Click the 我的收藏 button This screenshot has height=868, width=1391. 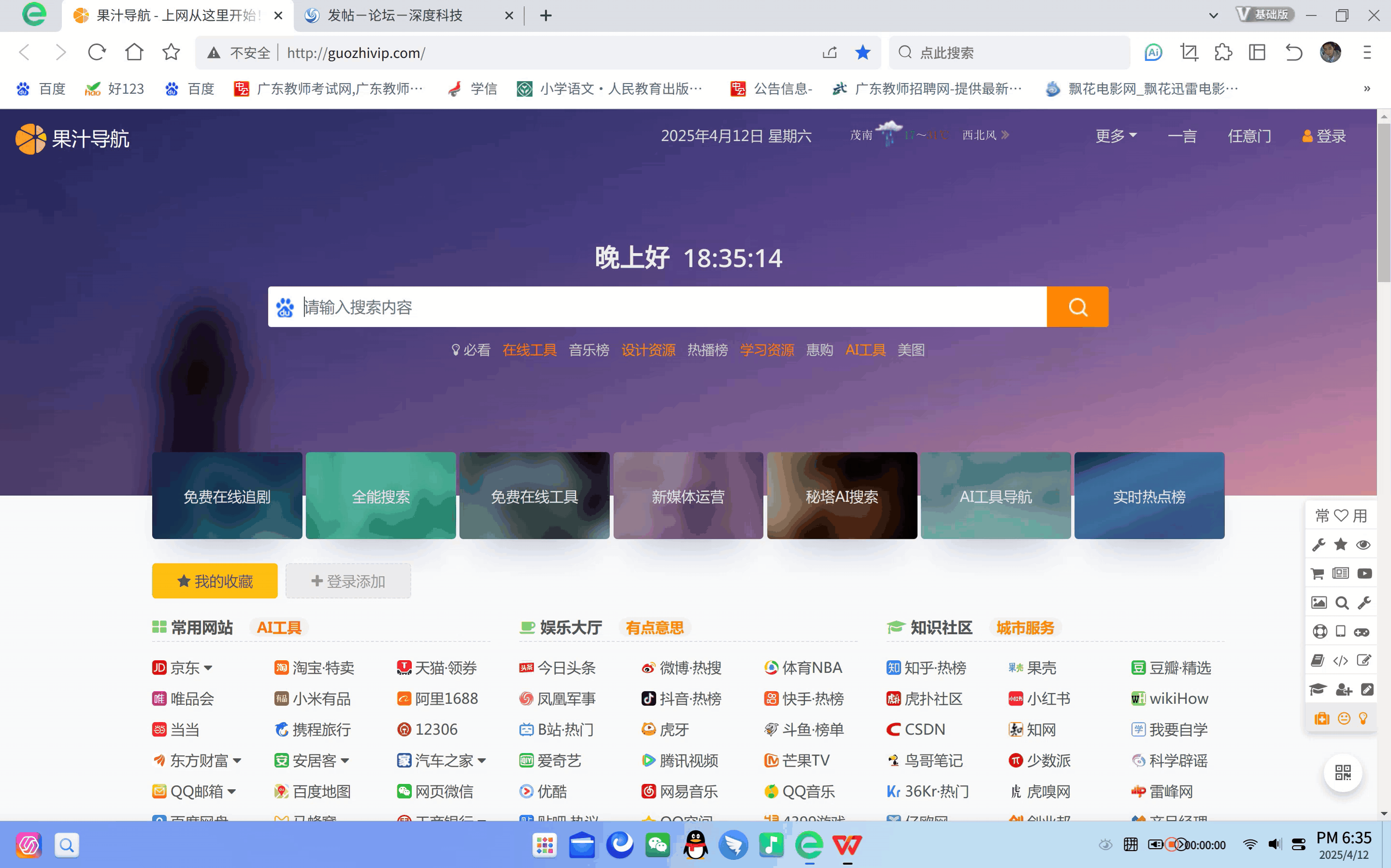point(215,581)
